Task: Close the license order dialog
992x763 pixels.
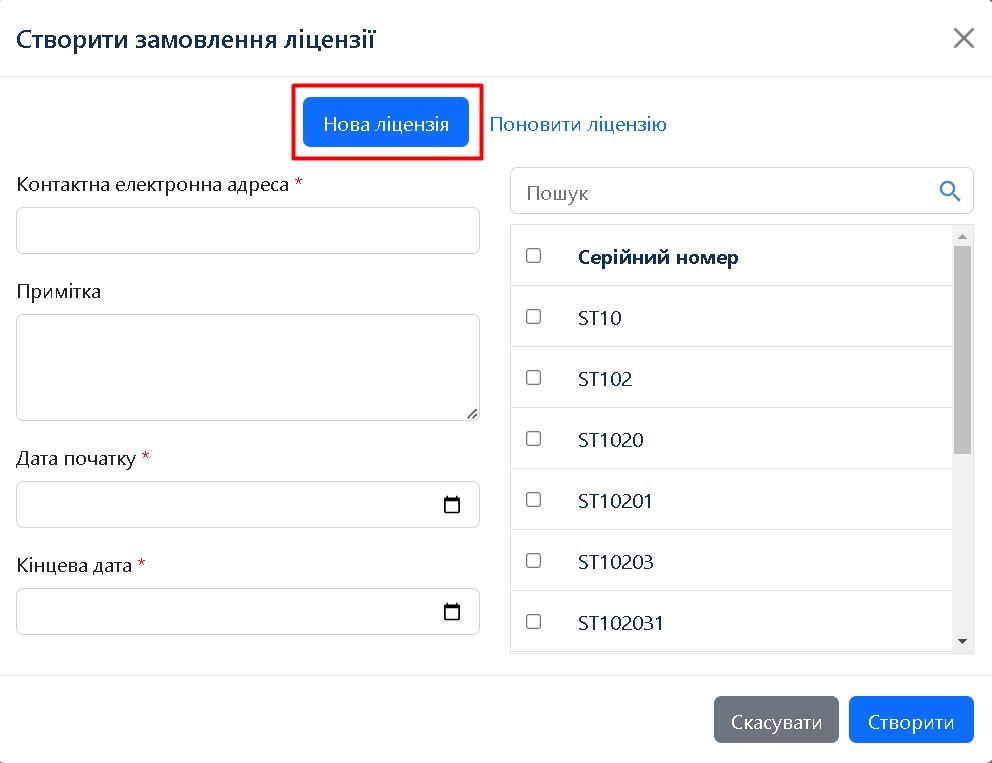Action: 963,38
